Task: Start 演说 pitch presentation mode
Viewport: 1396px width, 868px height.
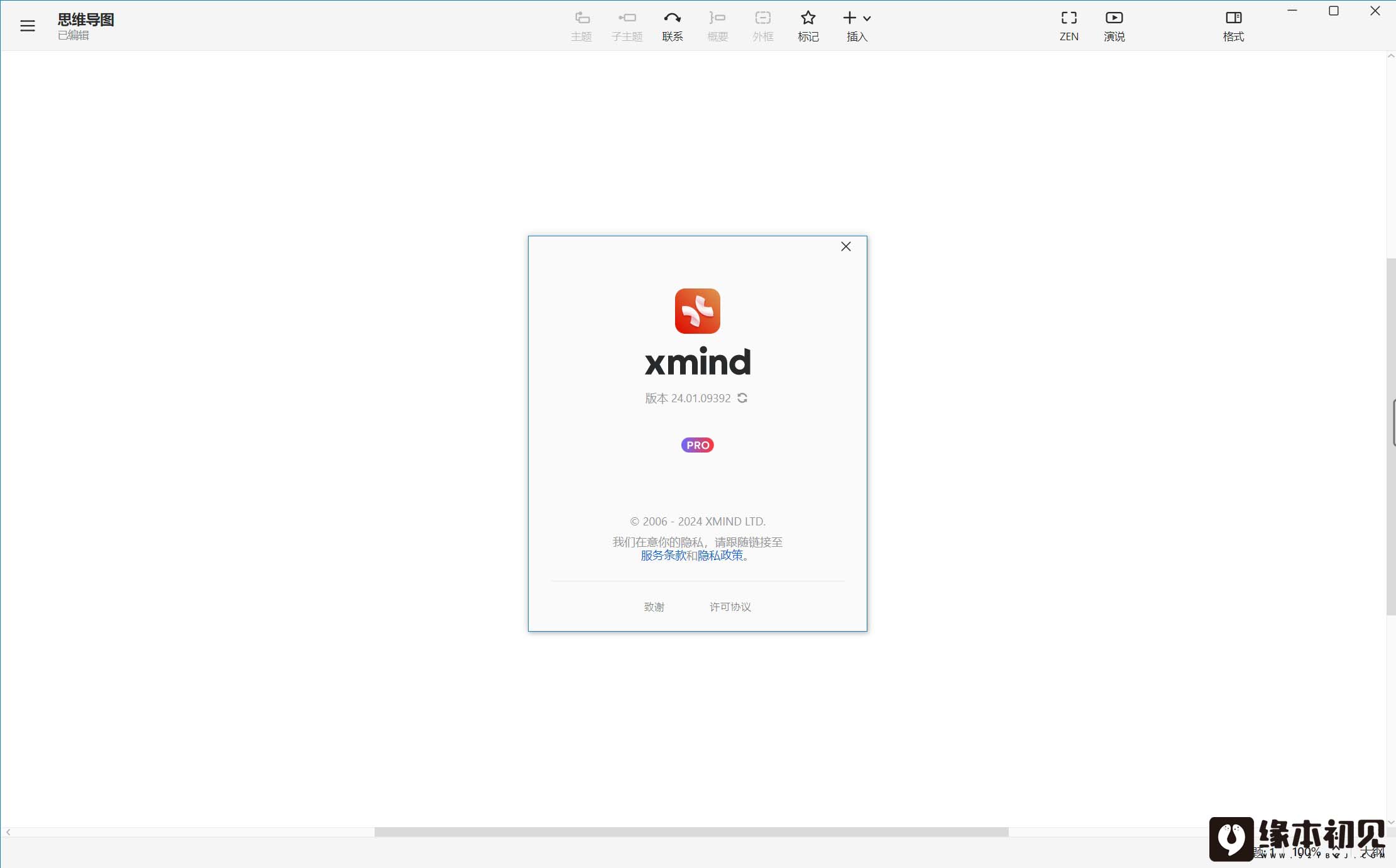Action: [1114, 26]
